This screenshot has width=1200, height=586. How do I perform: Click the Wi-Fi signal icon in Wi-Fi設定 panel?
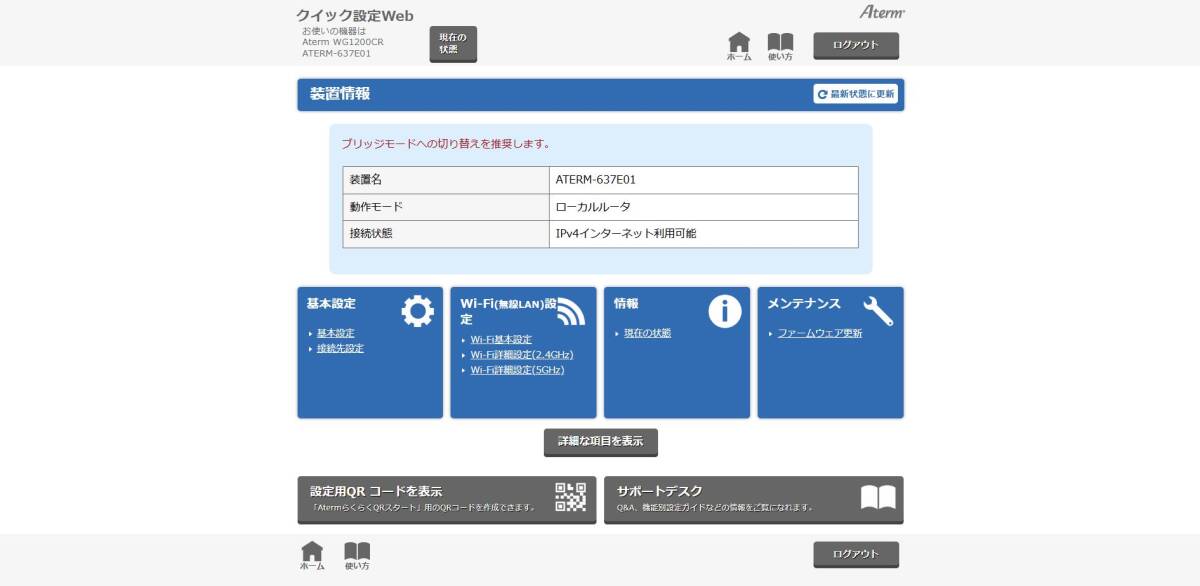pos(572,312)
